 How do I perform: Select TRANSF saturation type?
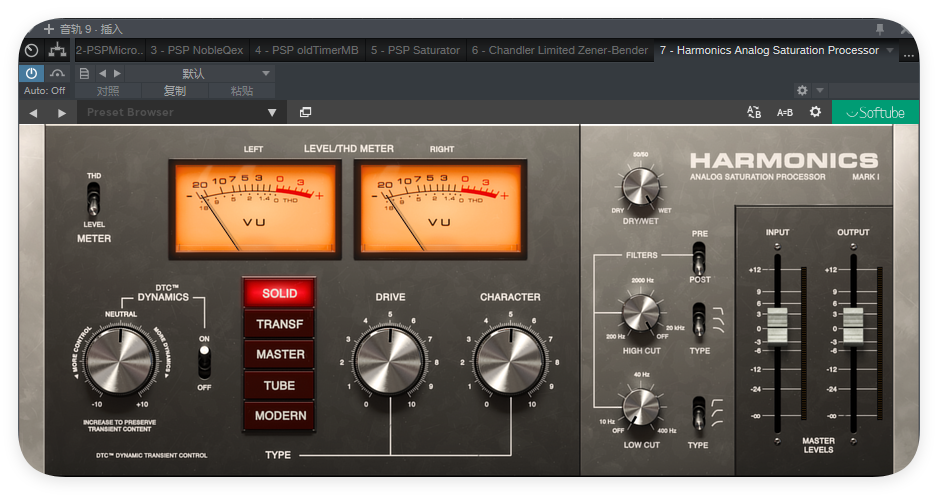(x=279, y=324)
